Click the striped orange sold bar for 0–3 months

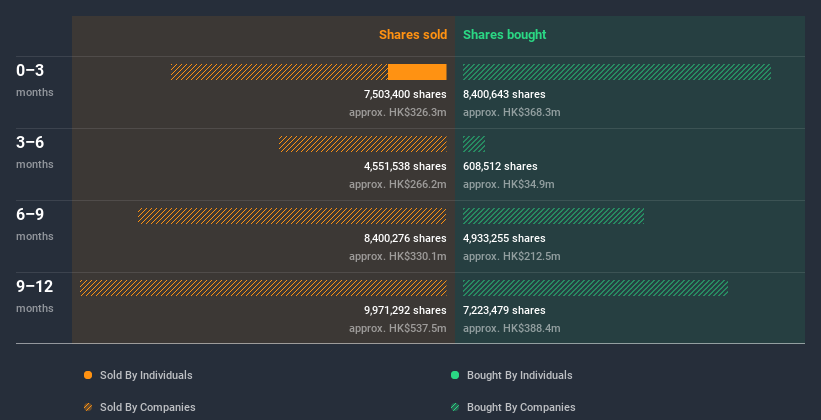tap(280, 72)
